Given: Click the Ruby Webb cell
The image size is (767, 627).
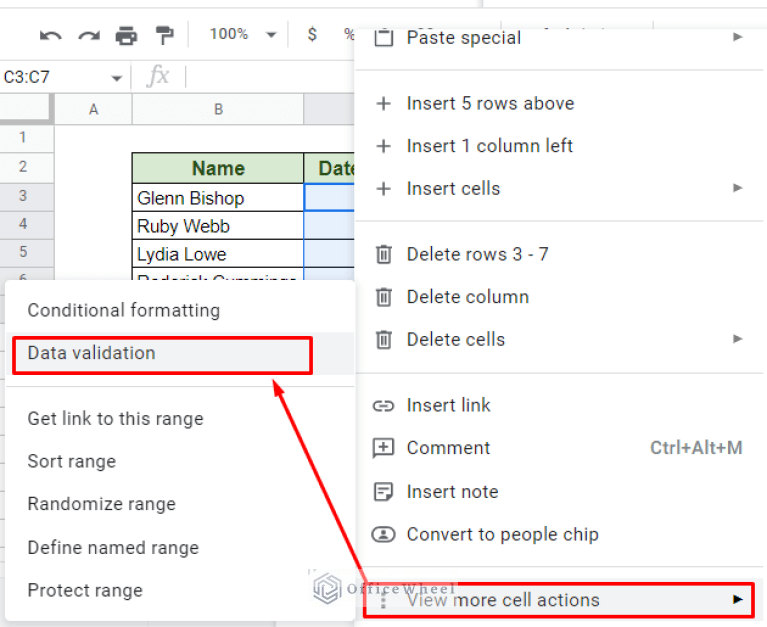Looking at the screenshot, I should (218, 226).
